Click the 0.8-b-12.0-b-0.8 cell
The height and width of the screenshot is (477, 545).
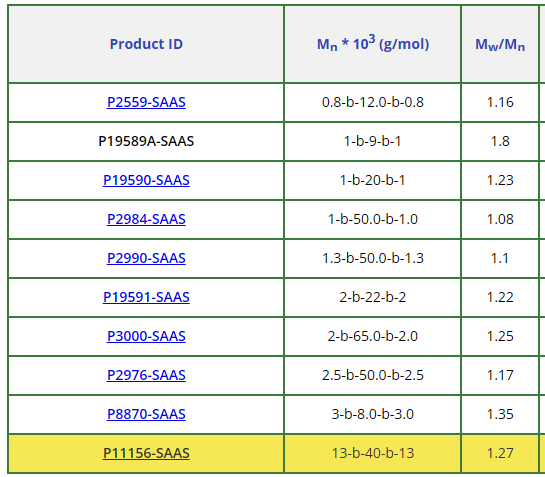point(373,102)
